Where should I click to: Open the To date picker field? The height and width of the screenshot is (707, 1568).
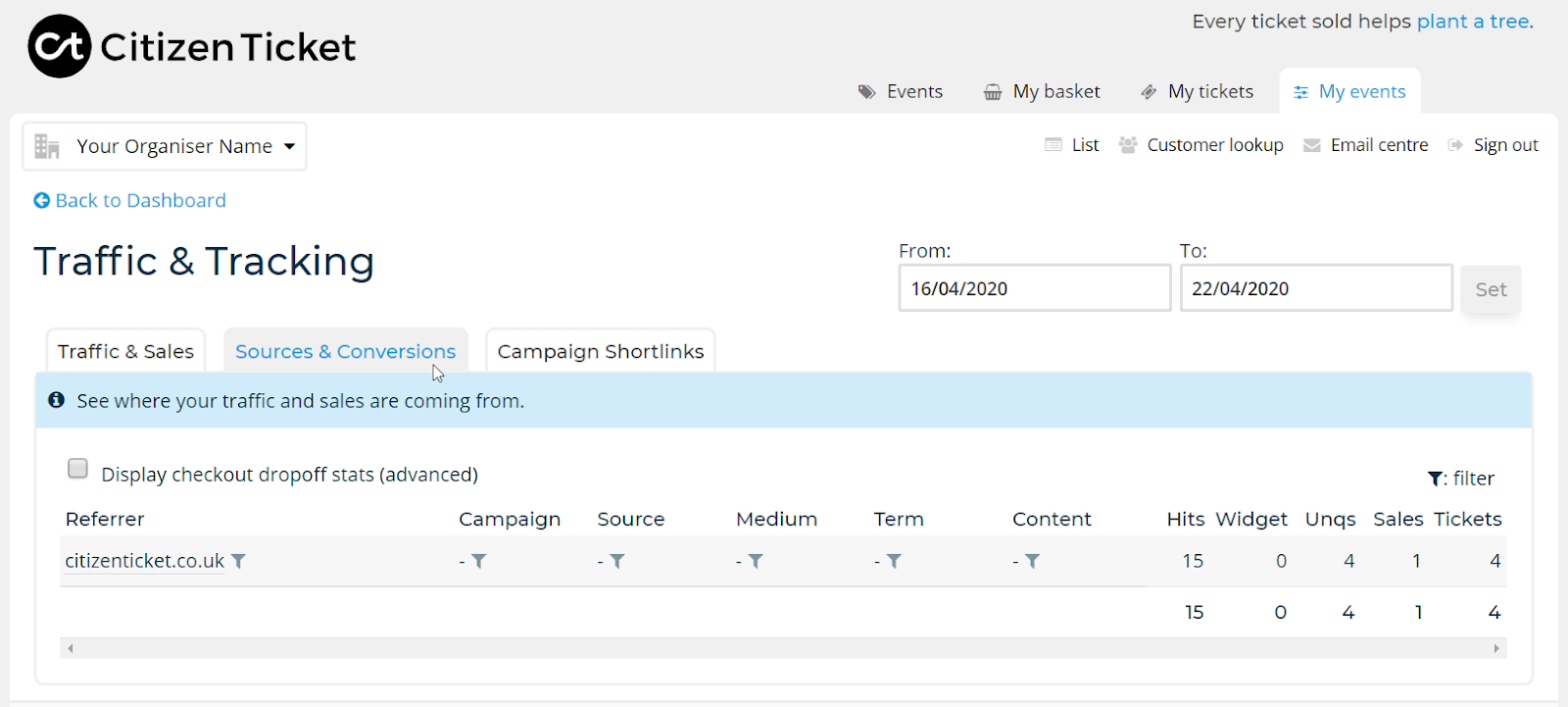[x=1315, y=288]
